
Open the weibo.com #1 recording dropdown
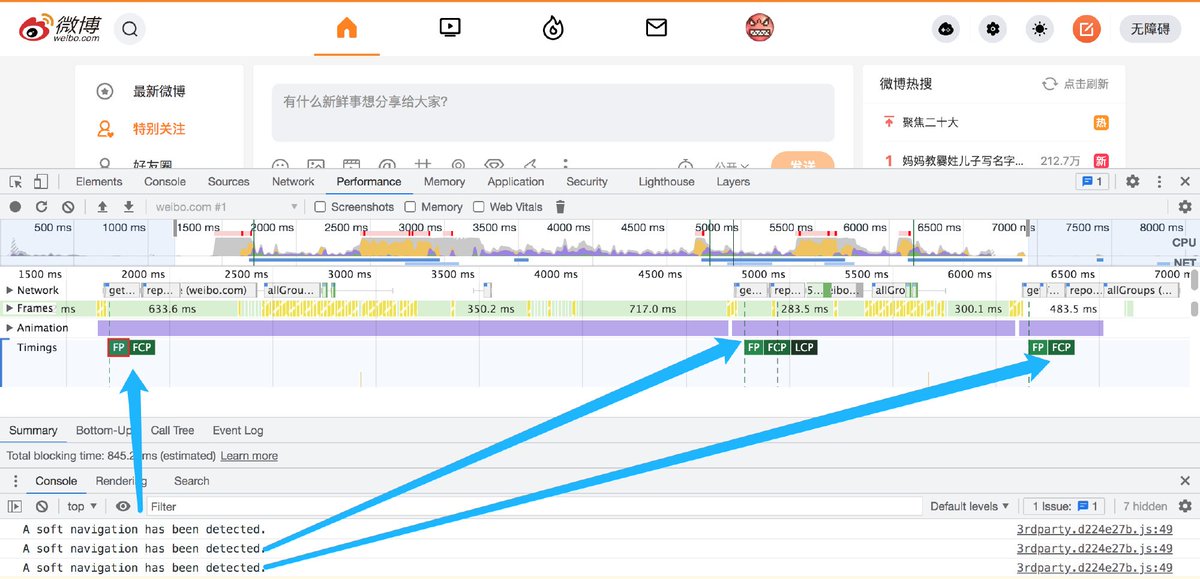click(227, 207)
